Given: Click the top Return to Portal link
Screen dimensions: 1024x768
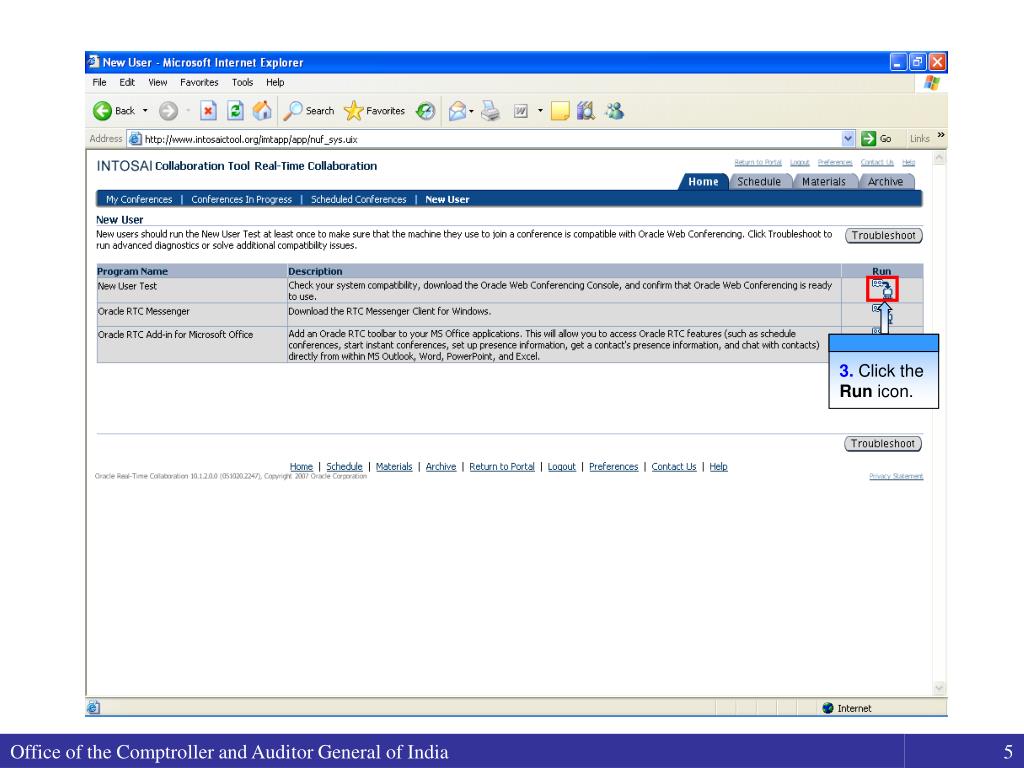Looking at the screenshot, I should click(x=758, y=162).
